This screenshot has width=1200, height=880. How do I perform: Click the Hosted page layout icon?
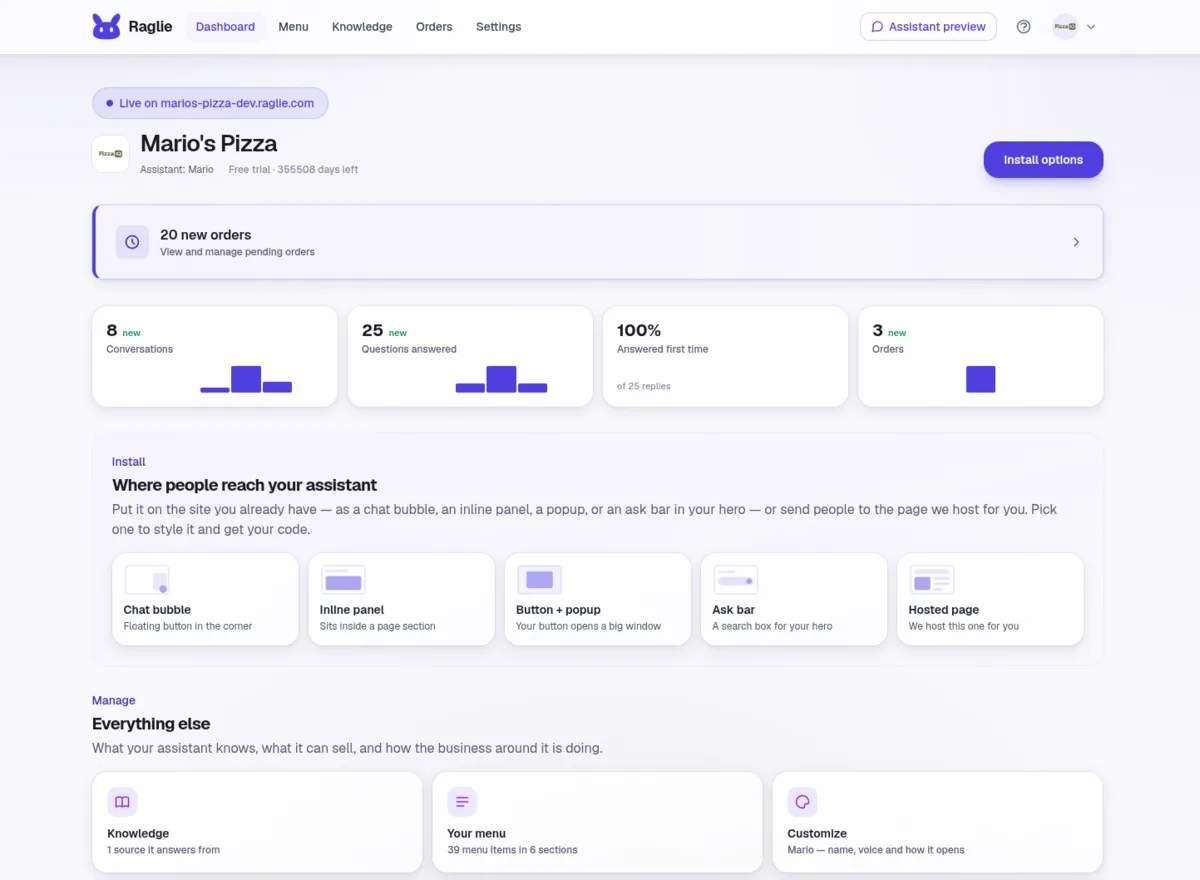tap(931, 580)
